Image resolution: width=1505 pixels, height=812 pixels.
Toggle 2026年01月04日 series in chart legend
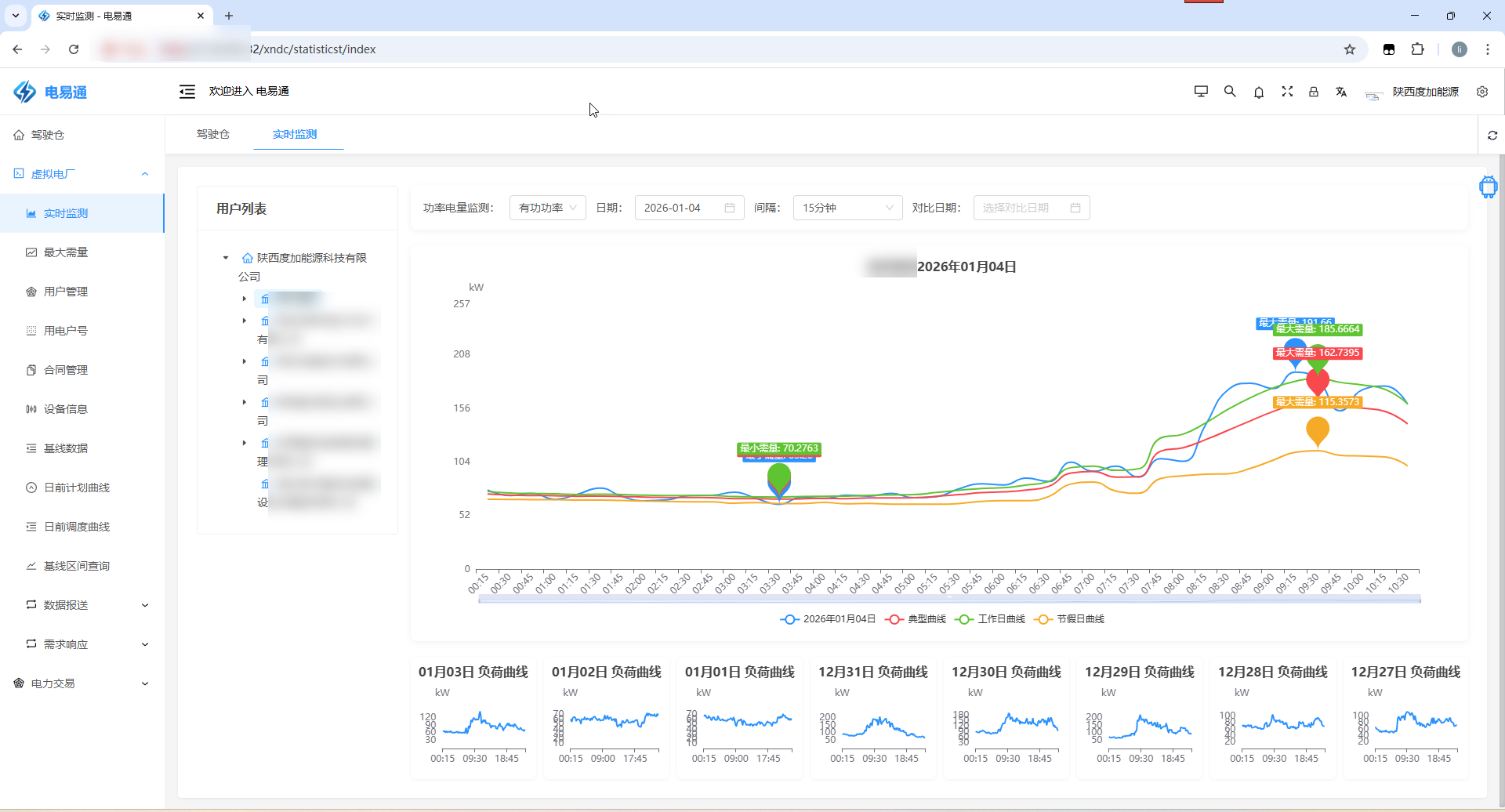pos(829,619)
